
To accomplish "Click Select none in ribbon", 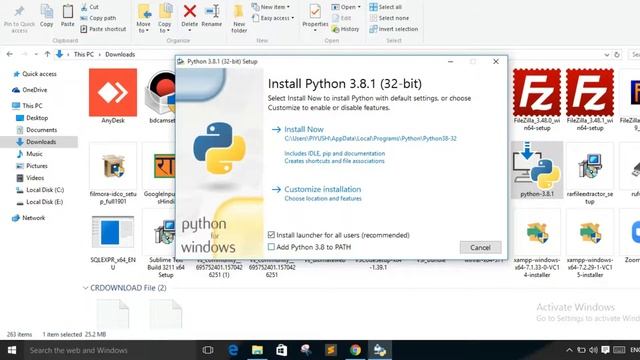I will point(389,18).
